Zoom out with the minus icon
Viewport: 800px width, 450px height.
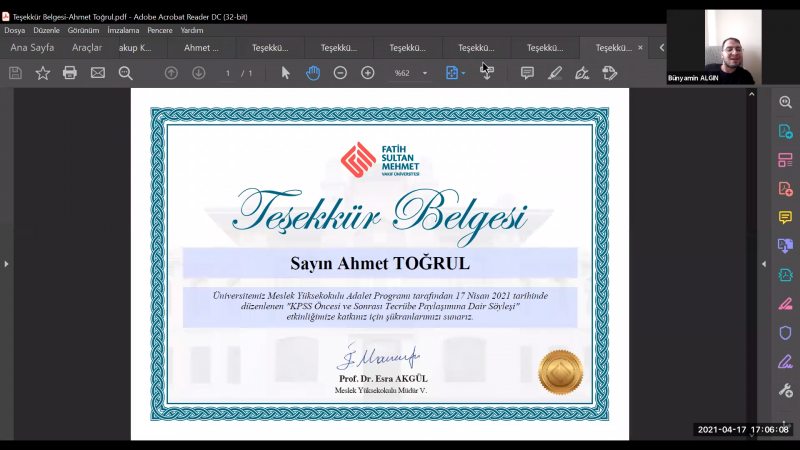pyautogui.click(x=340, y=73)
